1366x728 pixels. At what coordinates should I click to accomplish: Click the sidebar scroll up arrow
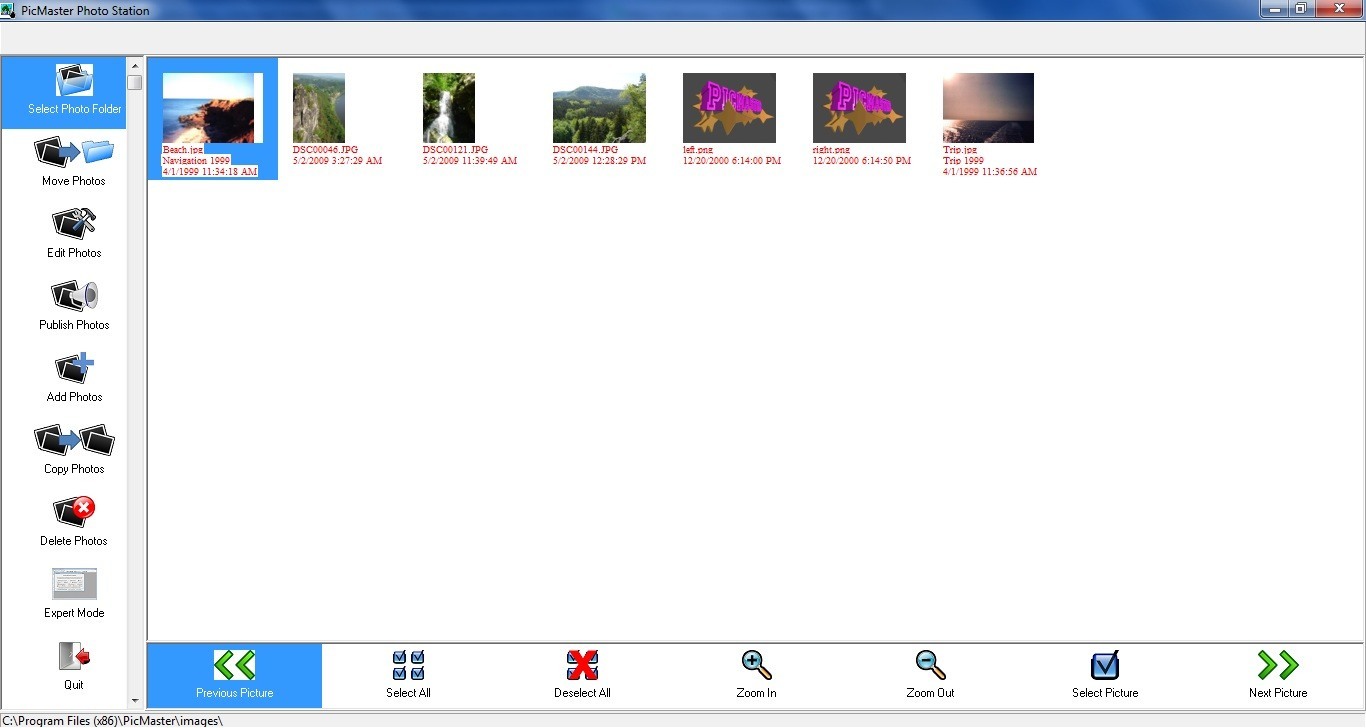[135, 65]
